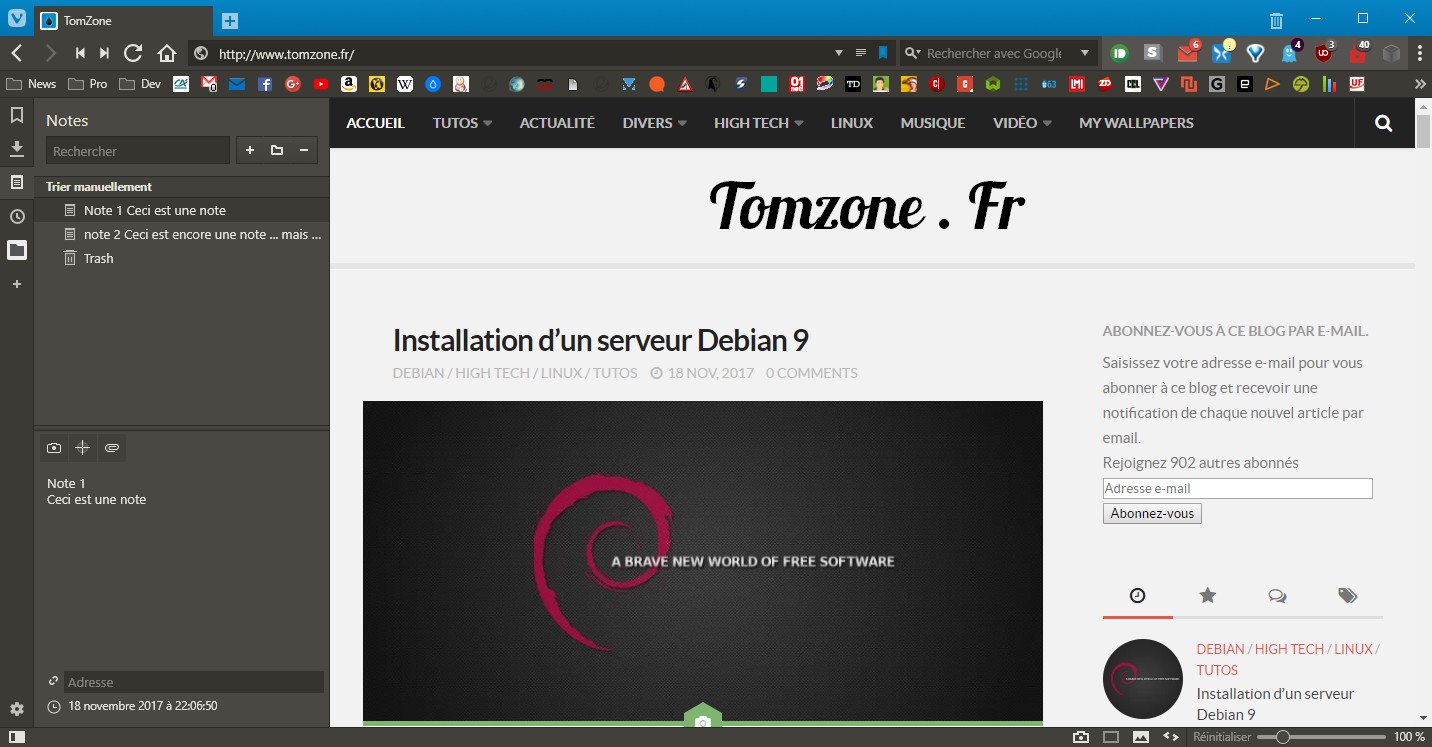Change the search engine
The width and height of the screenshot is (1432, 747).
[x=911, y=53]
